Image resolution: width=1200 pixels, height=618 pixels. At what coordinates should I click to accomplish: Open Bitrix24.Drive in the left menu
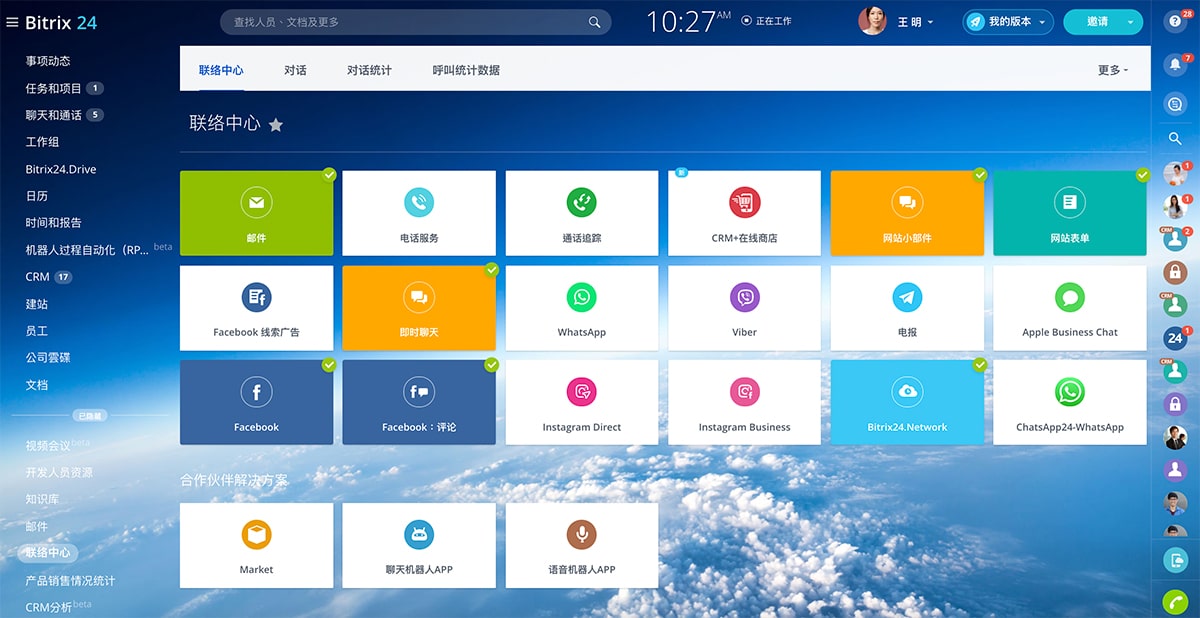(61, 169)
